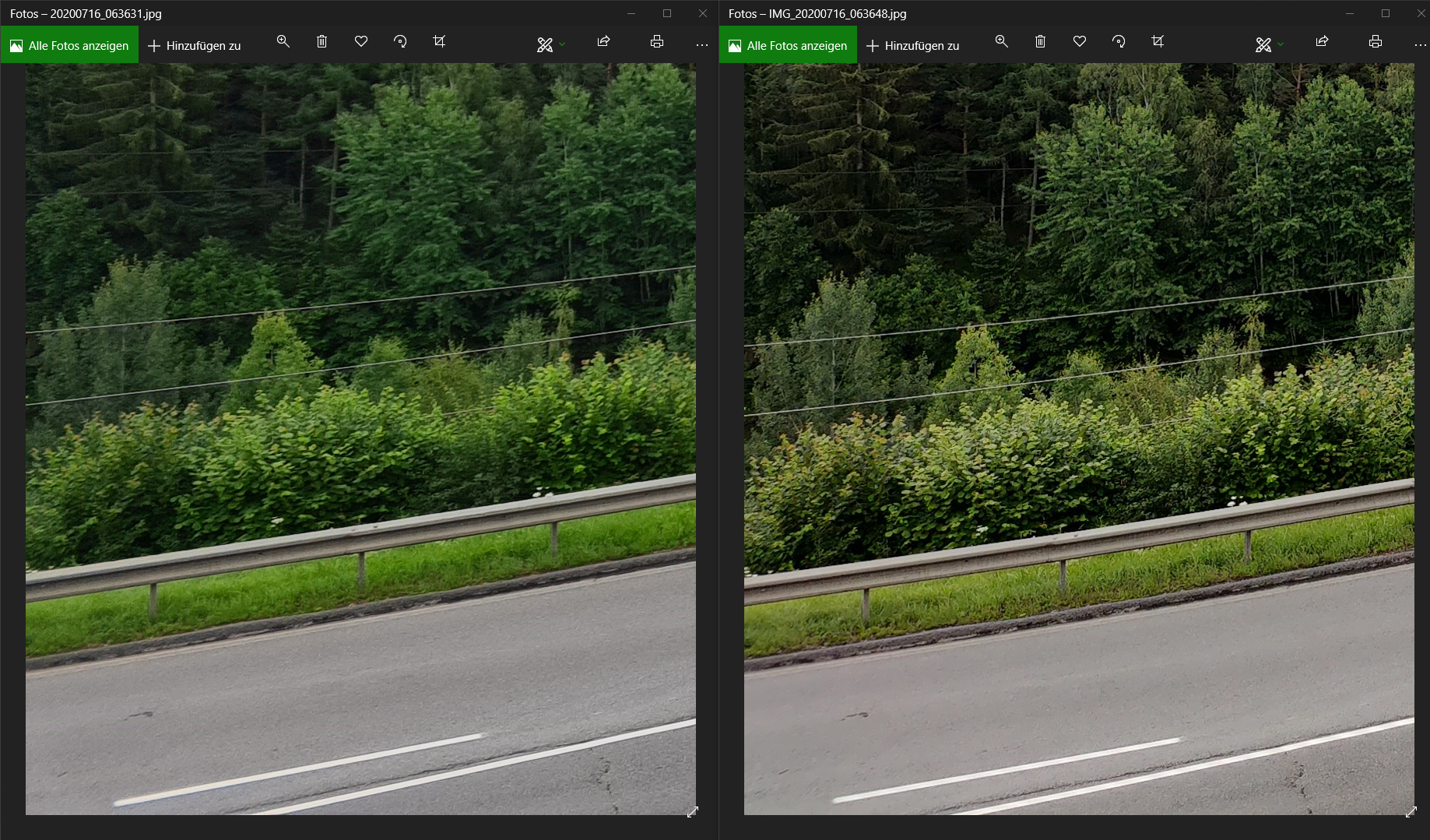Screen dimensions: 1430x840
Task: Select the crop tool in right window
Action: pos(1158,42)
